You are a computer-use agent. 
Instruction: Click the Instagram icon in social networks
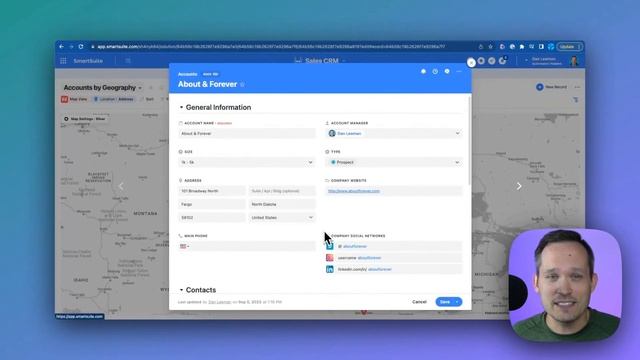[x=330, y=258]
